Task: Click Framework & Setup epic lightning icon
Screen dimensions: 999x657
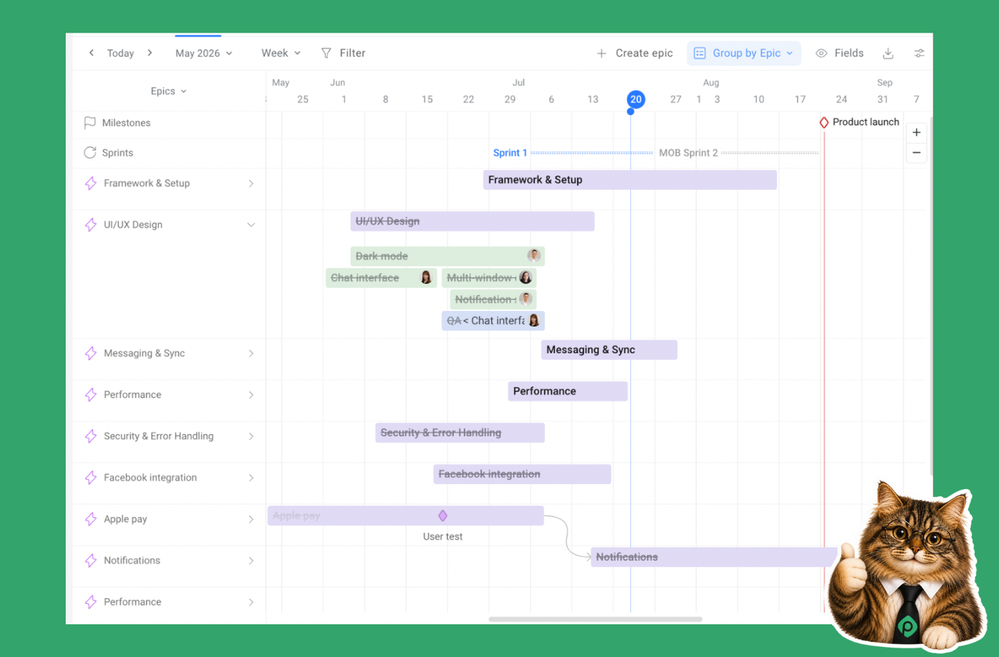Action: [x=90, y=184]
